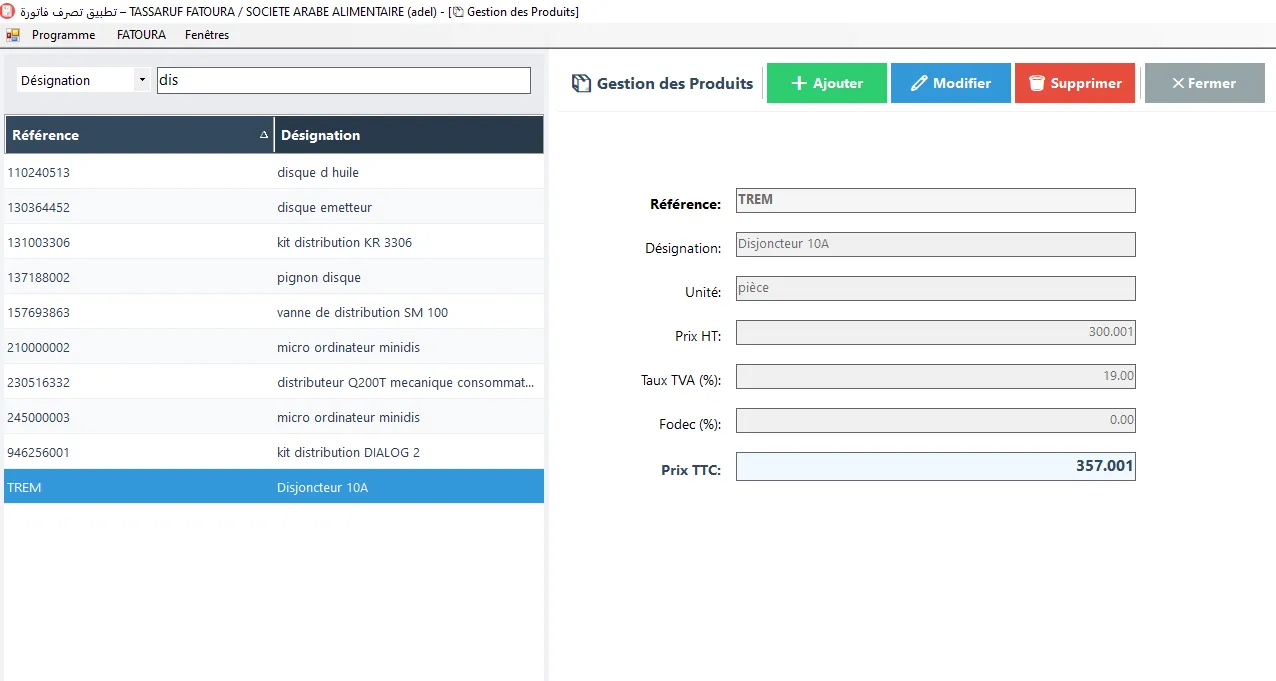
Task: Select row 'kit distribution KR 3306'
Action: pos(274,242)
